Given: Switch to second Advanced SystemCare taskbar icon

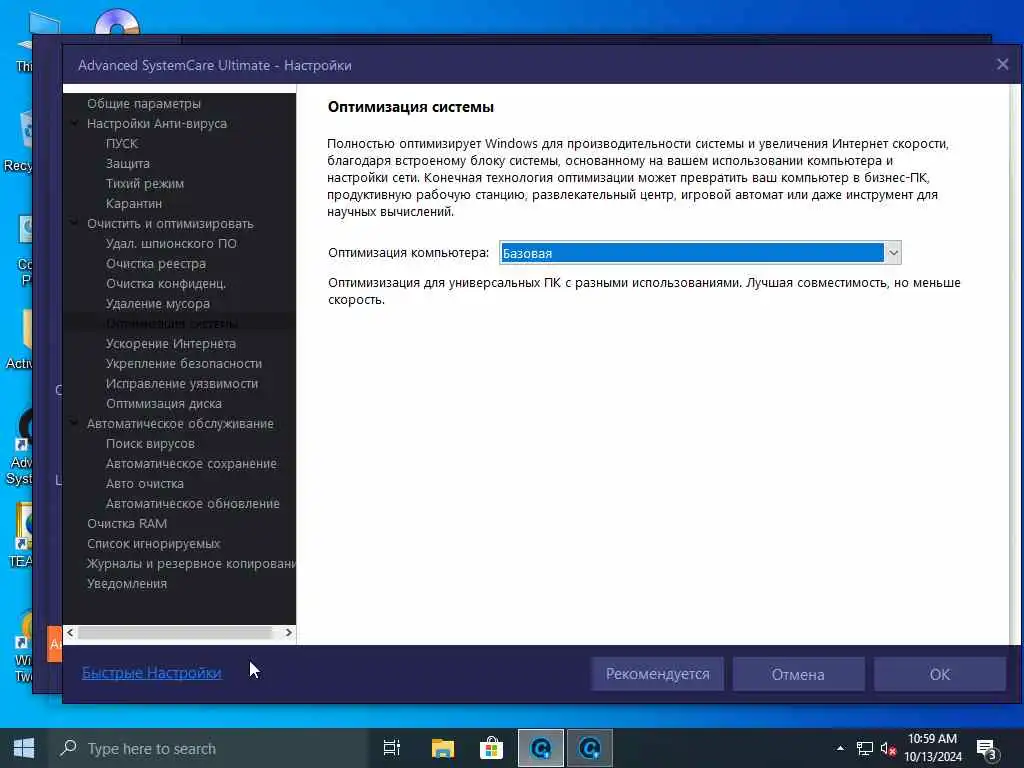Looking at the screenshot, I should (x=590, y=748).
